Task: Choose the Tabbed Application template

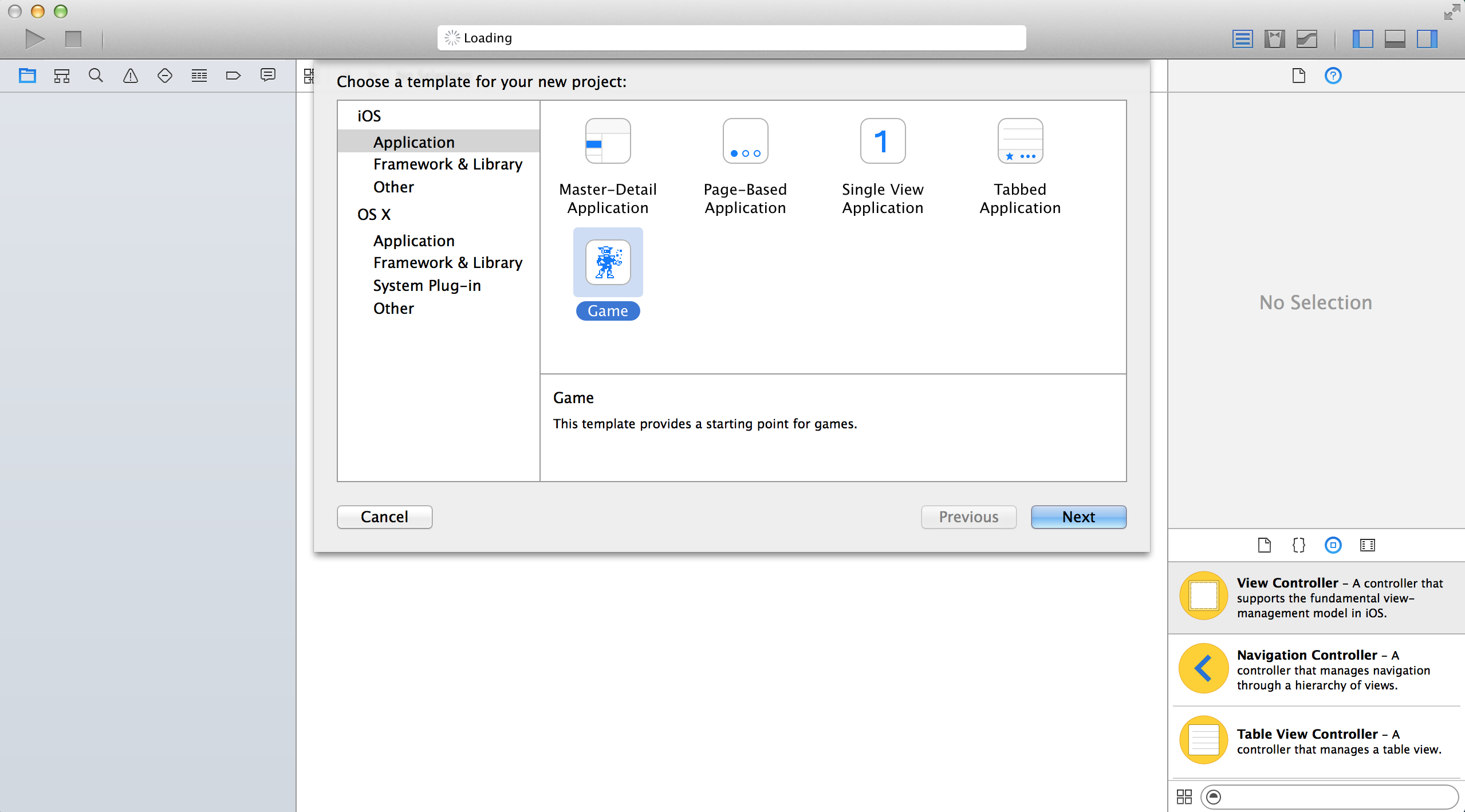Action: pos(1021,167)
